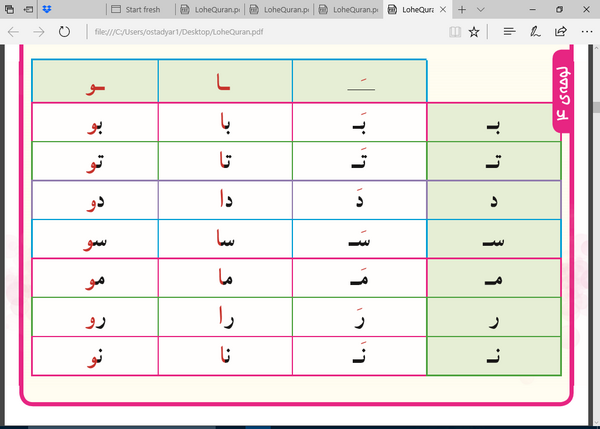
Task: Click header cell 'ـو' in table
Action: 95,81
